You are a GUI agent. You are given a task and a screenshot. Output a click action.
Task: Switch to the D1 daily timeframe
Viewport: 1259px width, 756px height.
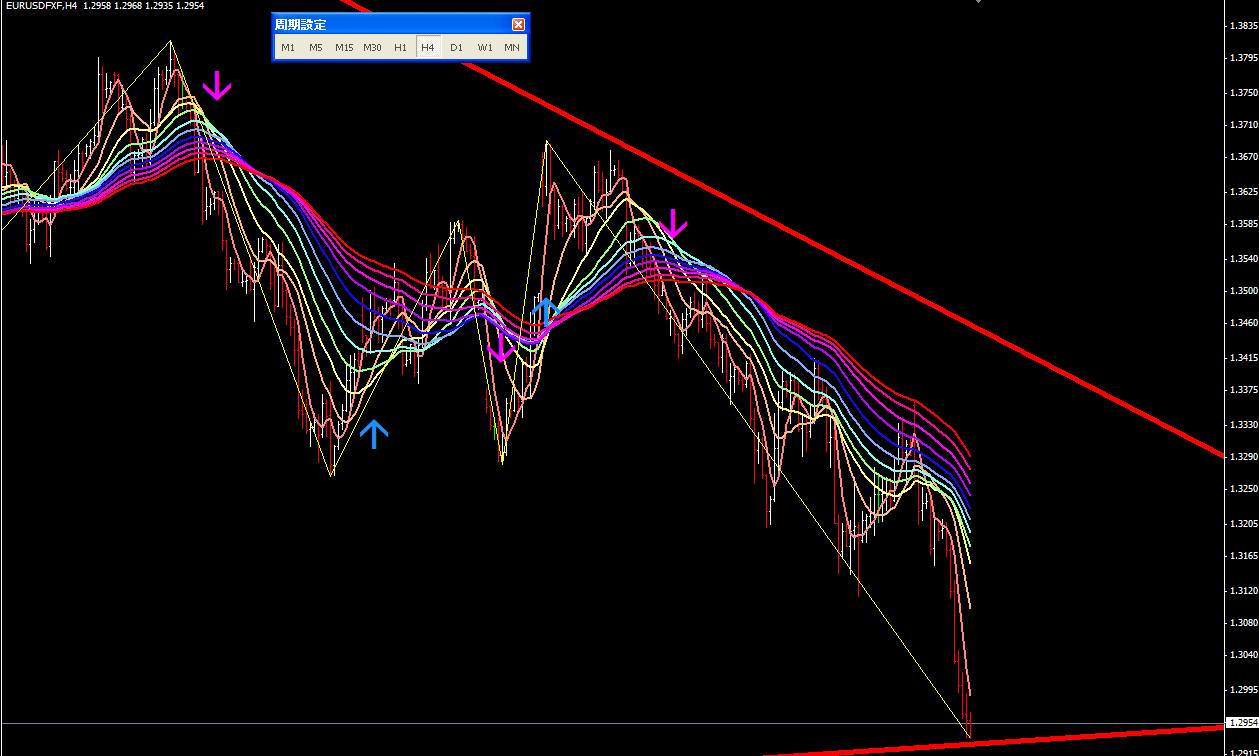tap(456, 47)
